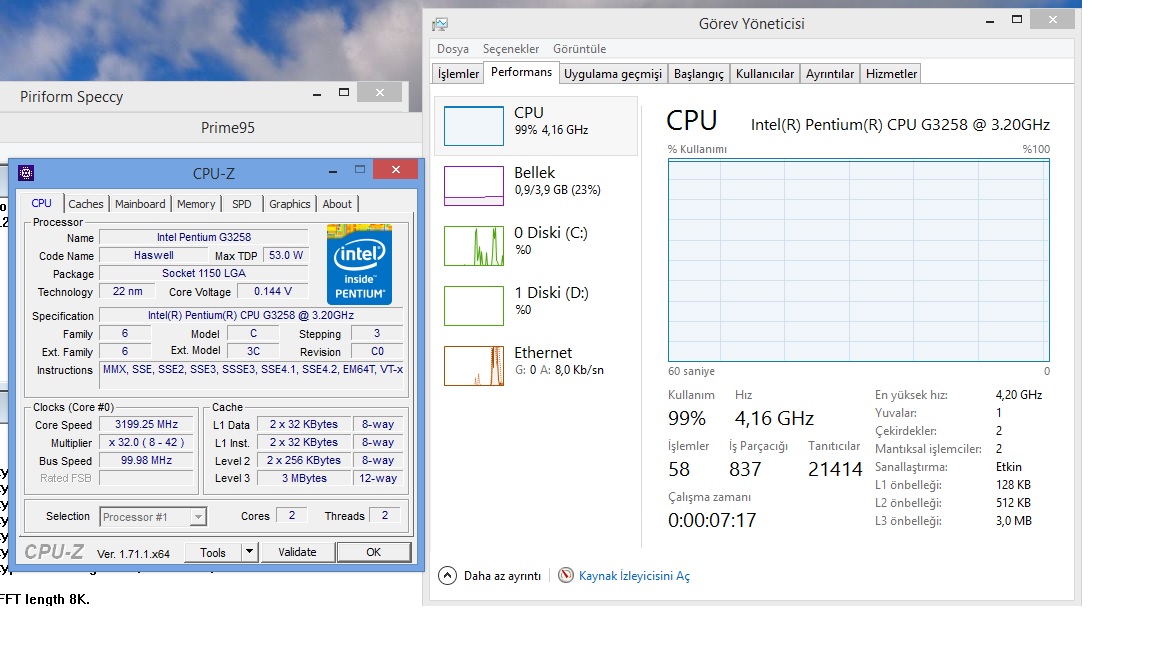The width and height of the screenshot is (1152, 648).
Task: Open the About tab in CPU-Z
Action: click(337, 204)
